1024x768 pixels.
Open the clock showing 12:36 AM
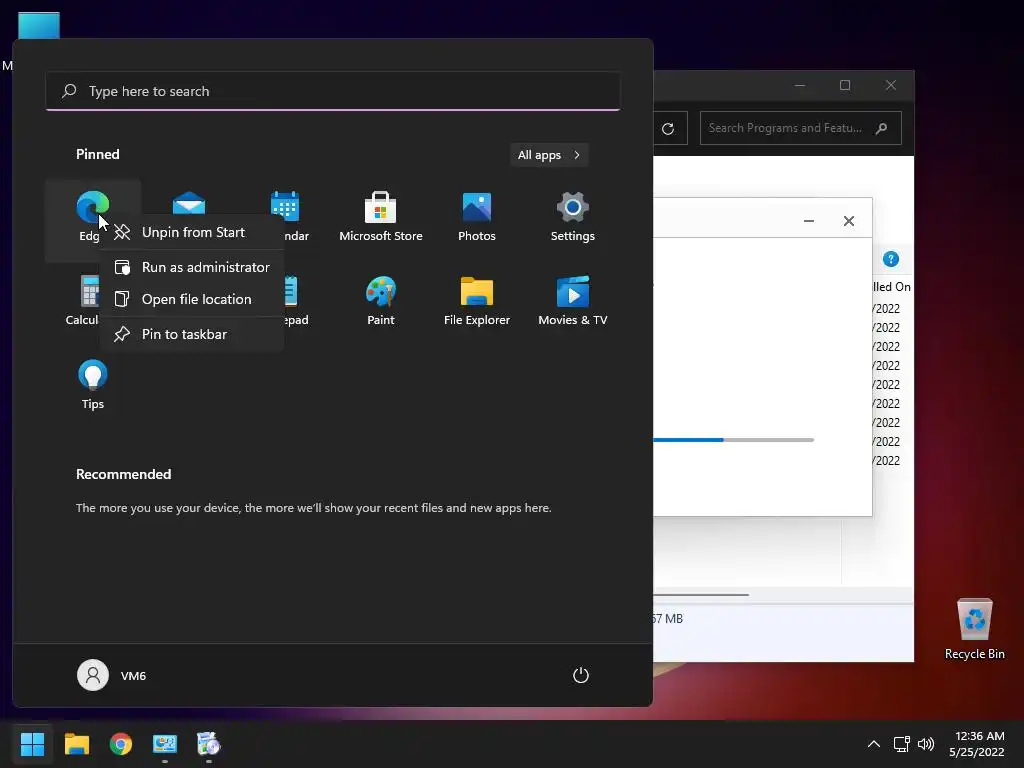click(977, 744)
